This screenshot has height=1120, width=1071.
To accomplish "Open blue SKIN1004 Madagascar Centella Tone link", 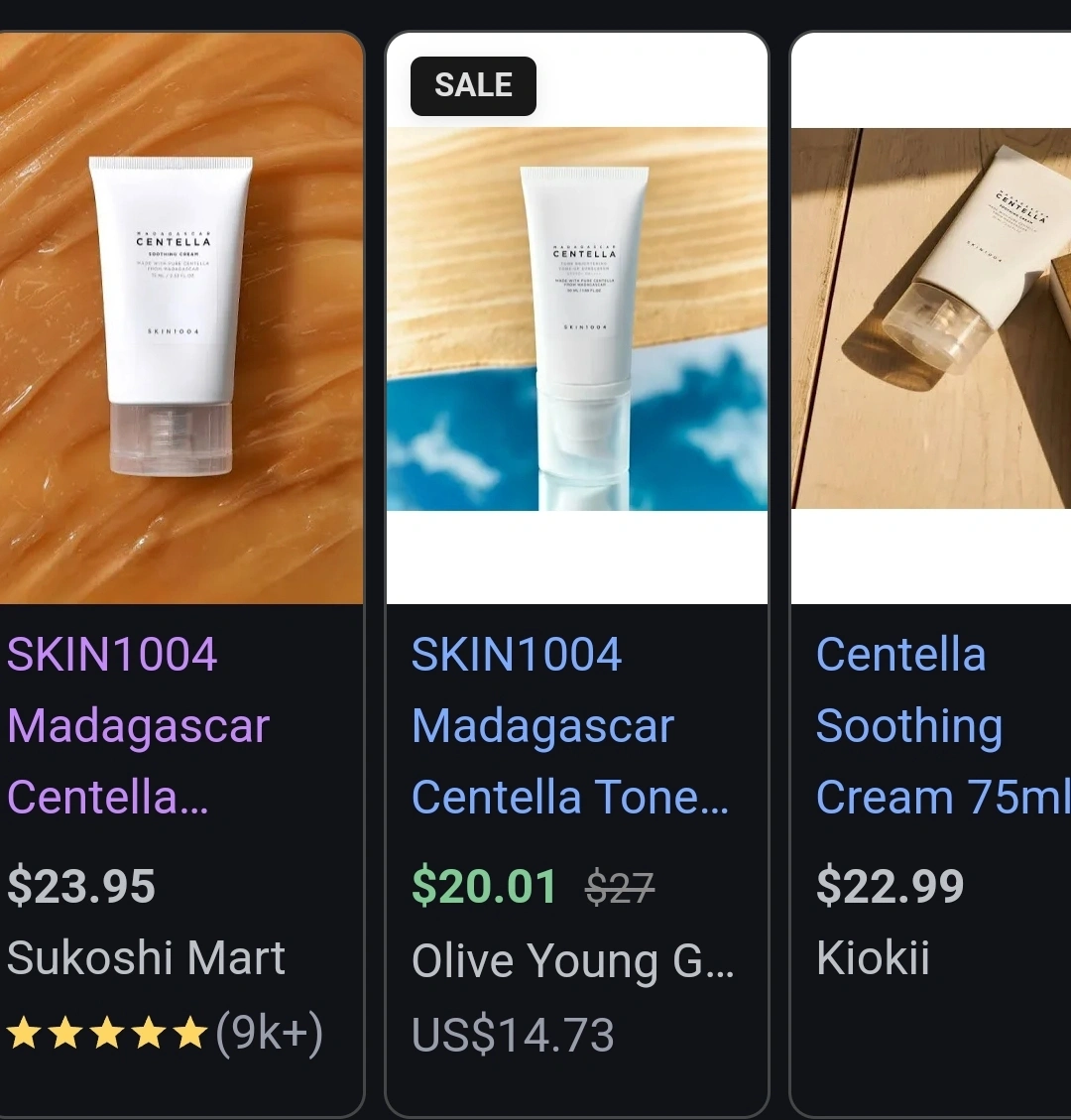I will 570,725.
